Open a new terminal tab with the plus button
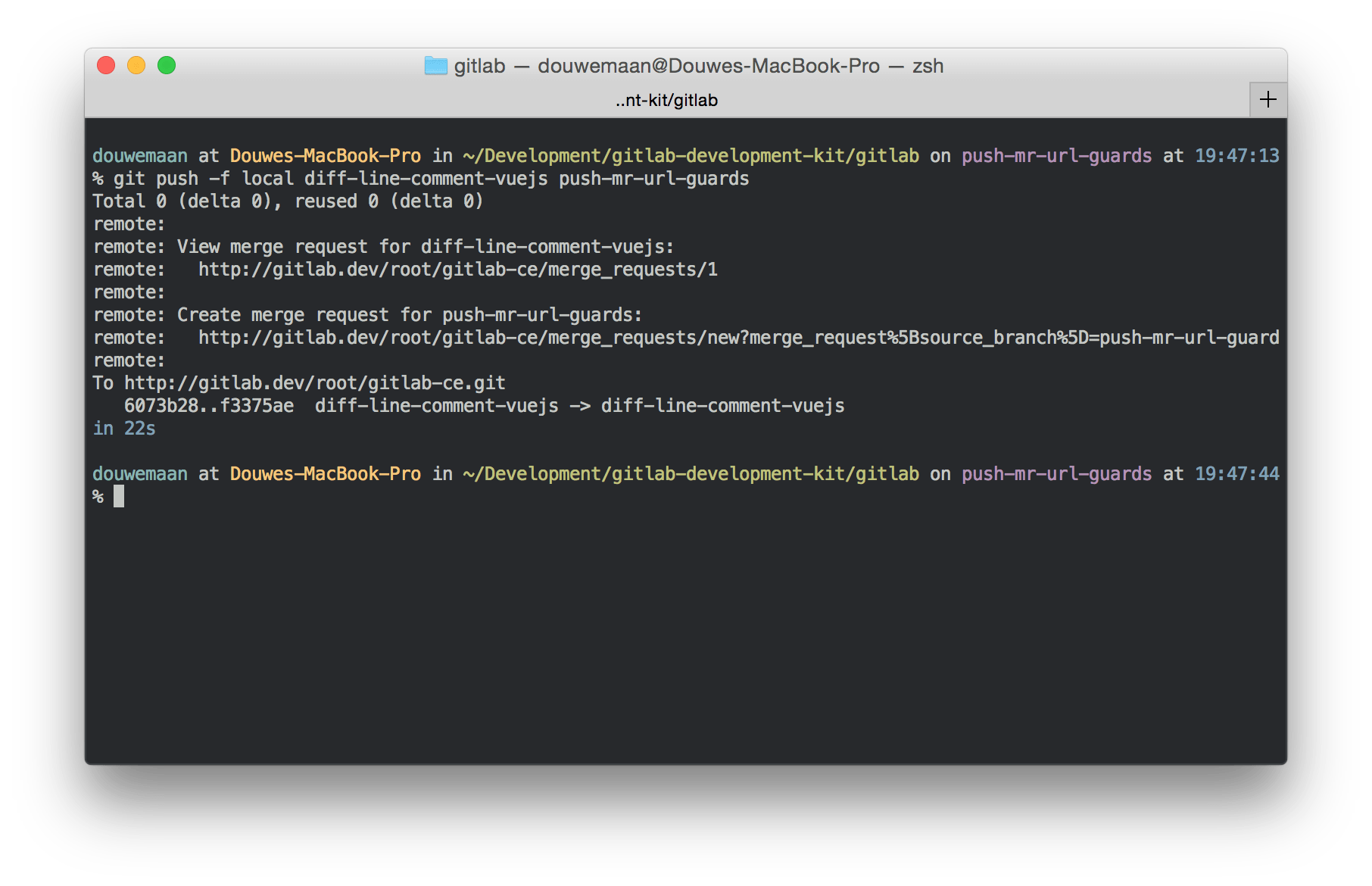This screenshot has width=1372, height=886. pos(1268,98)
